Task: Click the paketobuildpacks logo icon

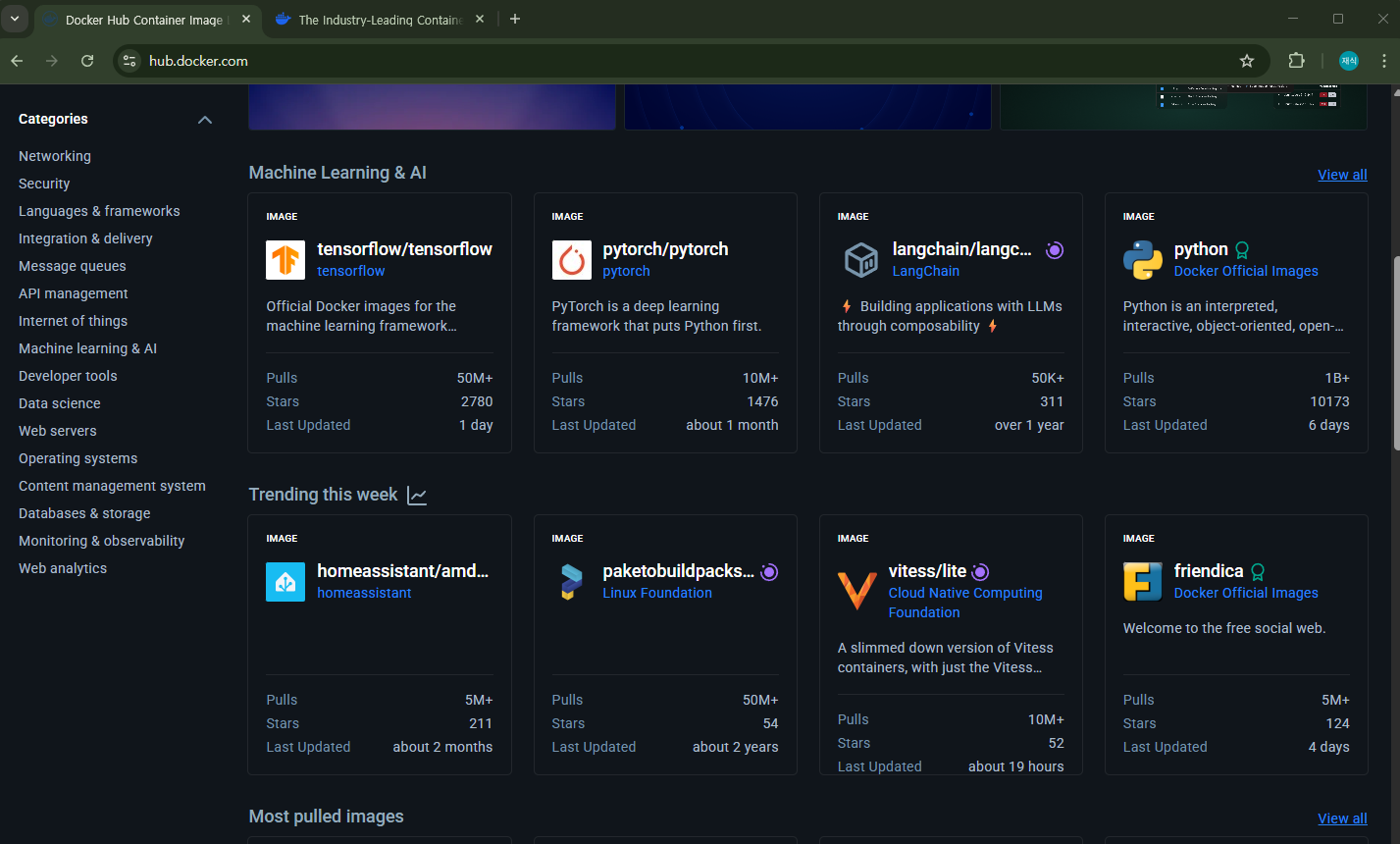Action: point(571,582)
